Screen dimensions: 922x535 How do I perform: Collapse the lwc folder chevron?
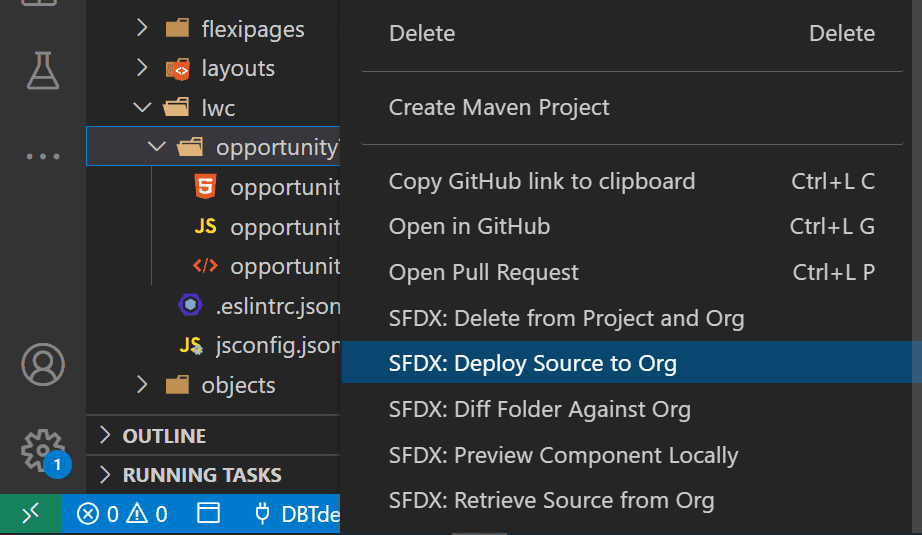(142, 108)
